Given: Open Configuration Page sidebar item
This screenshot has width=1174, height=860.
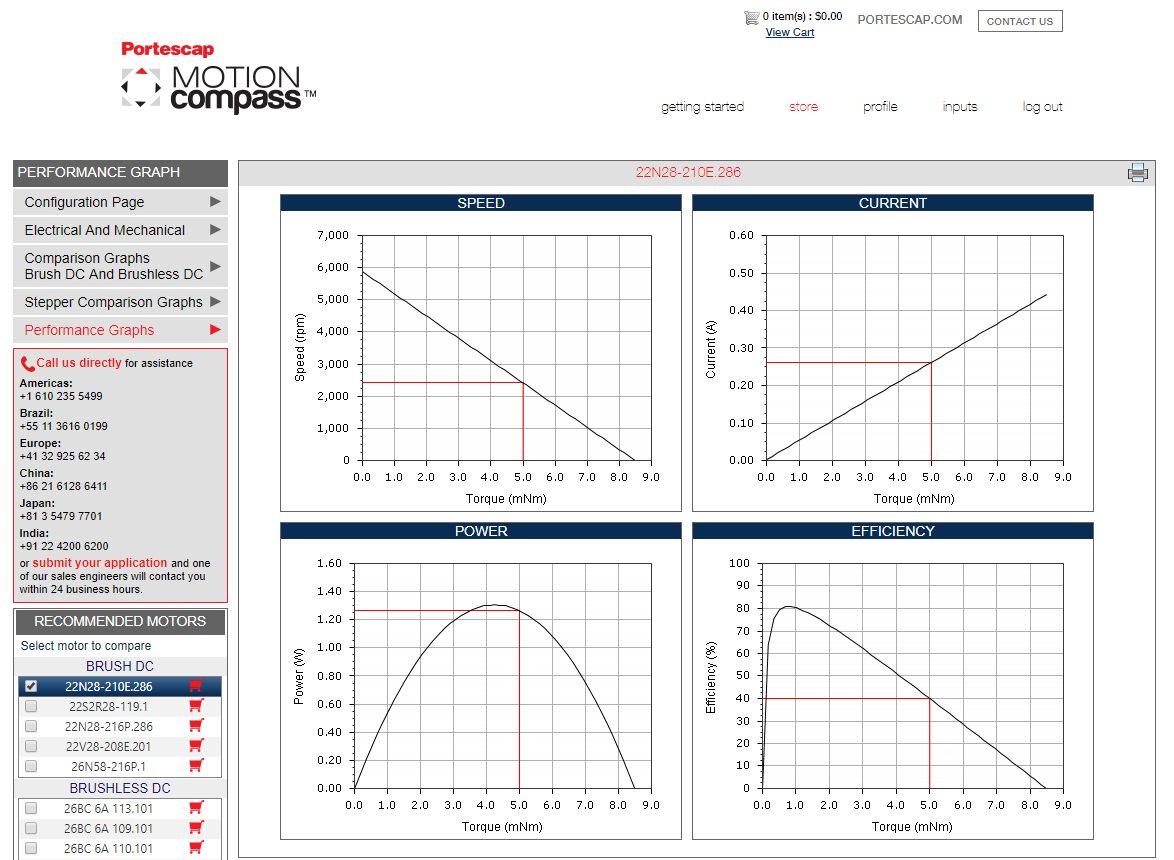Looking at the screenshot, I should (121, 202).
